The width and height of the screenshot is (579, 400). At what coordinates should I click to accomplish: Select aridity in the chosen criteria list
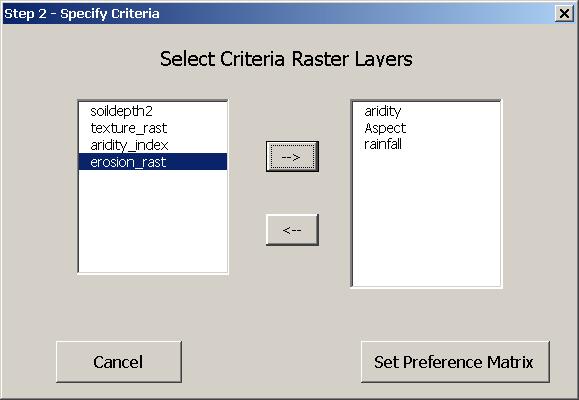pyautogui.click(x=426, y=111)
